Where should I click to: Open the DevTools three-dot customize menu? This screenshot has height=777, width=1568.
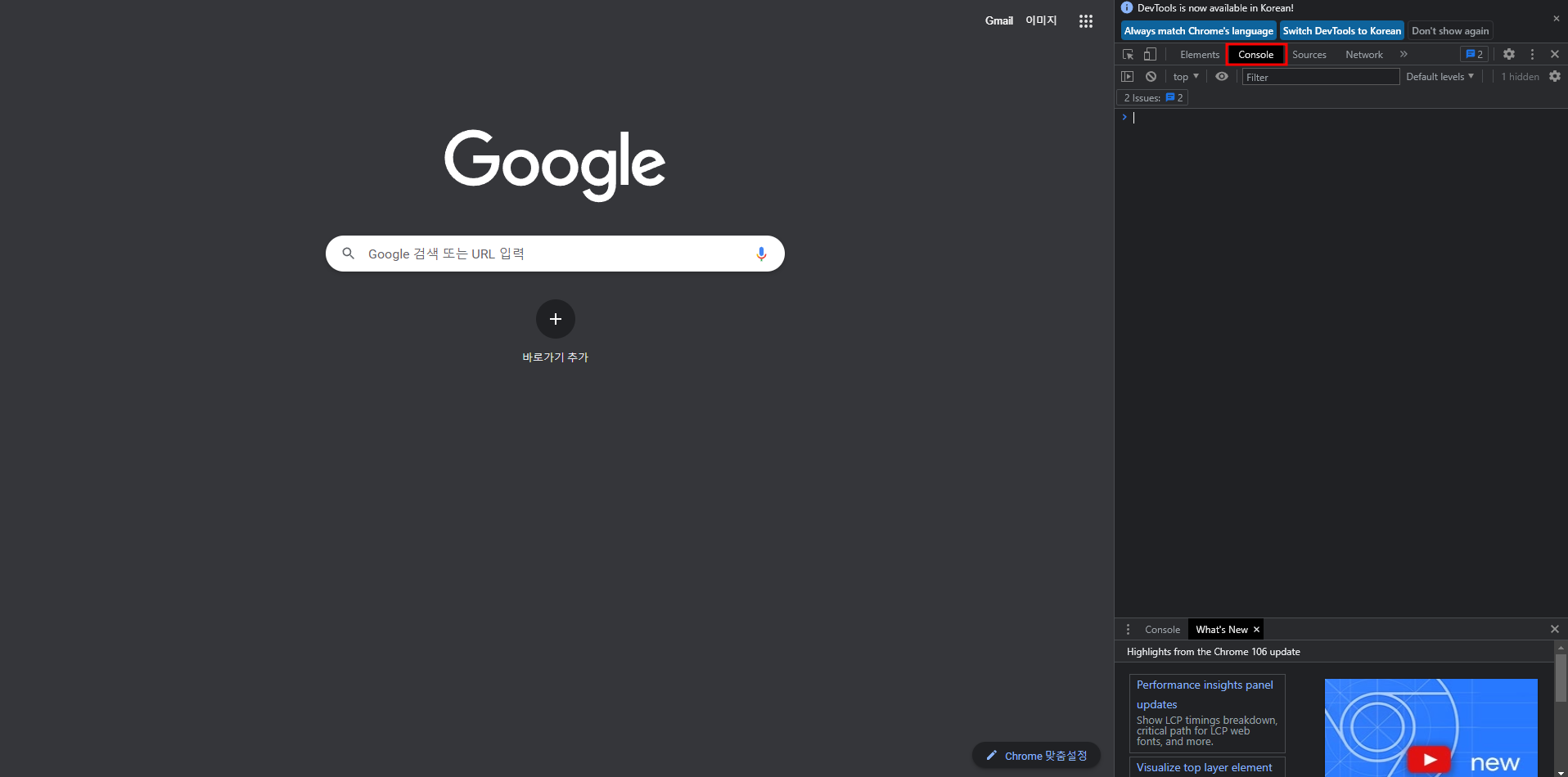(x=1532, y=54)
